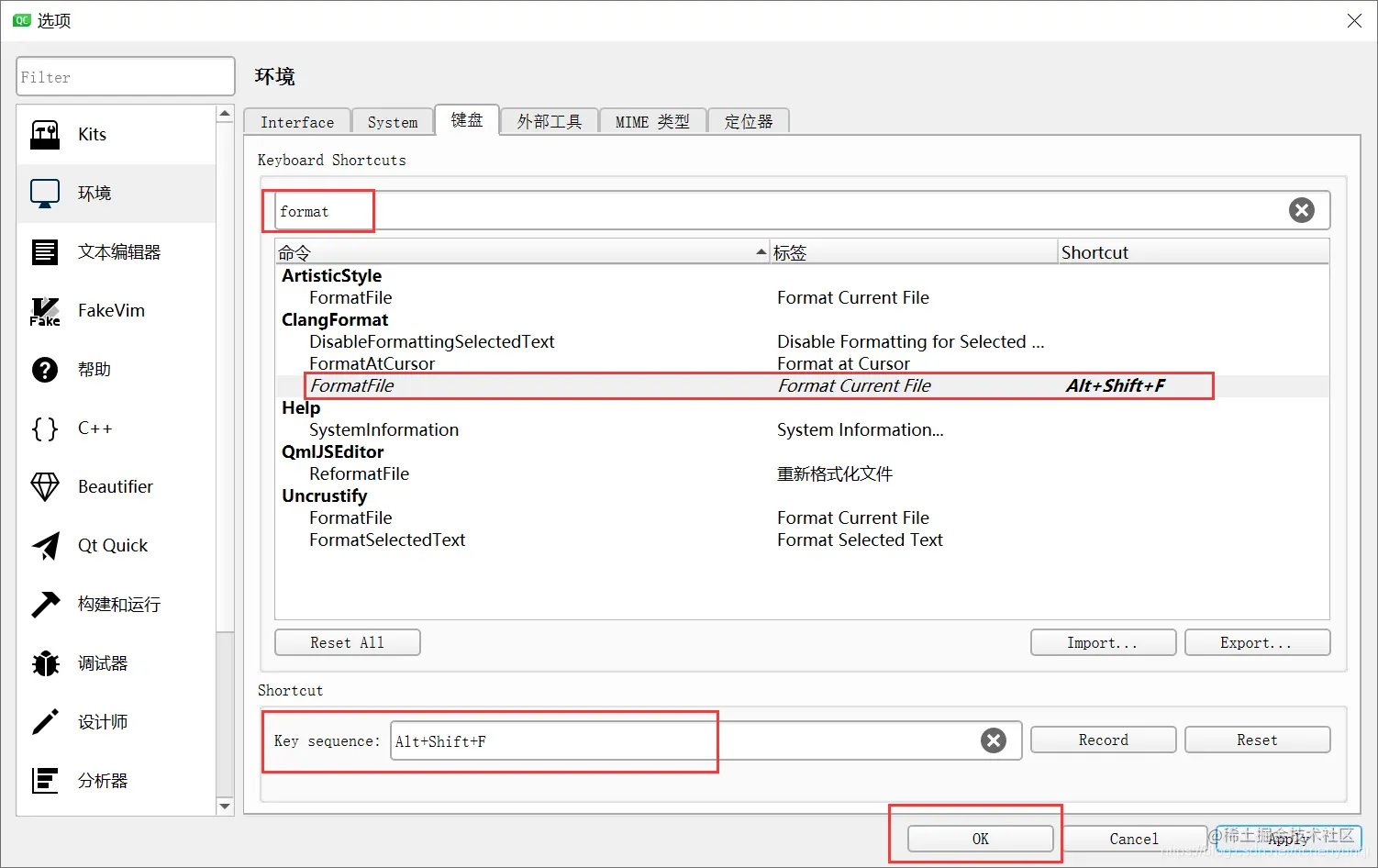This screenshot has width=1378, height=868.
Task: Open the 构建和运行 hammer icon
Action: [45, 605]
